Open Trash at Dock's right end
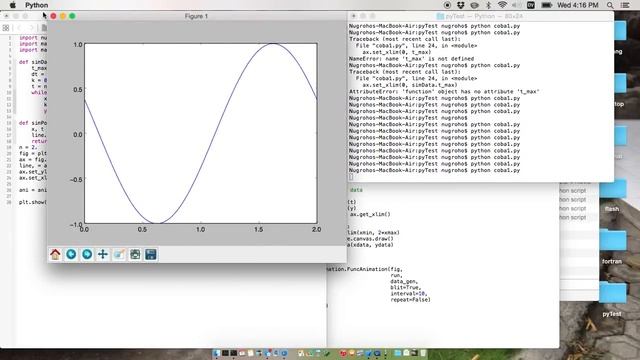This screenshot has width=640, height=360. click(423, 353)
